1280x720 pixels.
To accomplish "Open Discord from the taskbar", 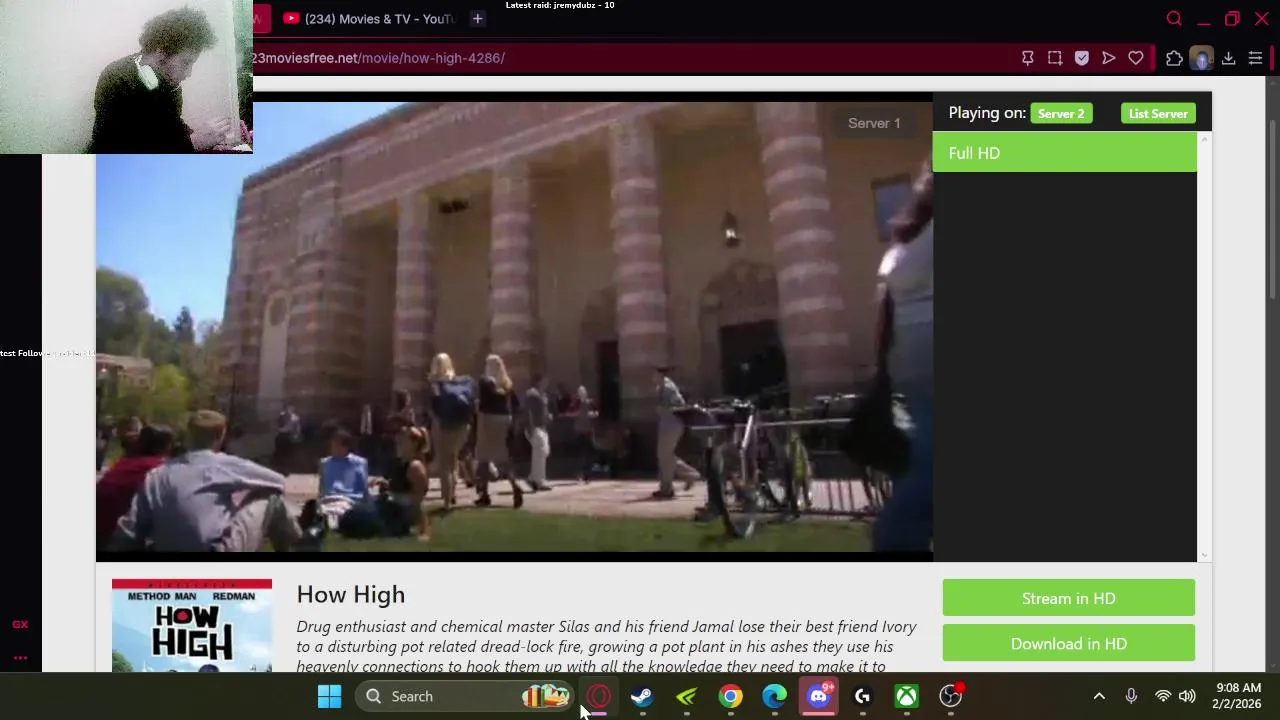I will [819, 696].
